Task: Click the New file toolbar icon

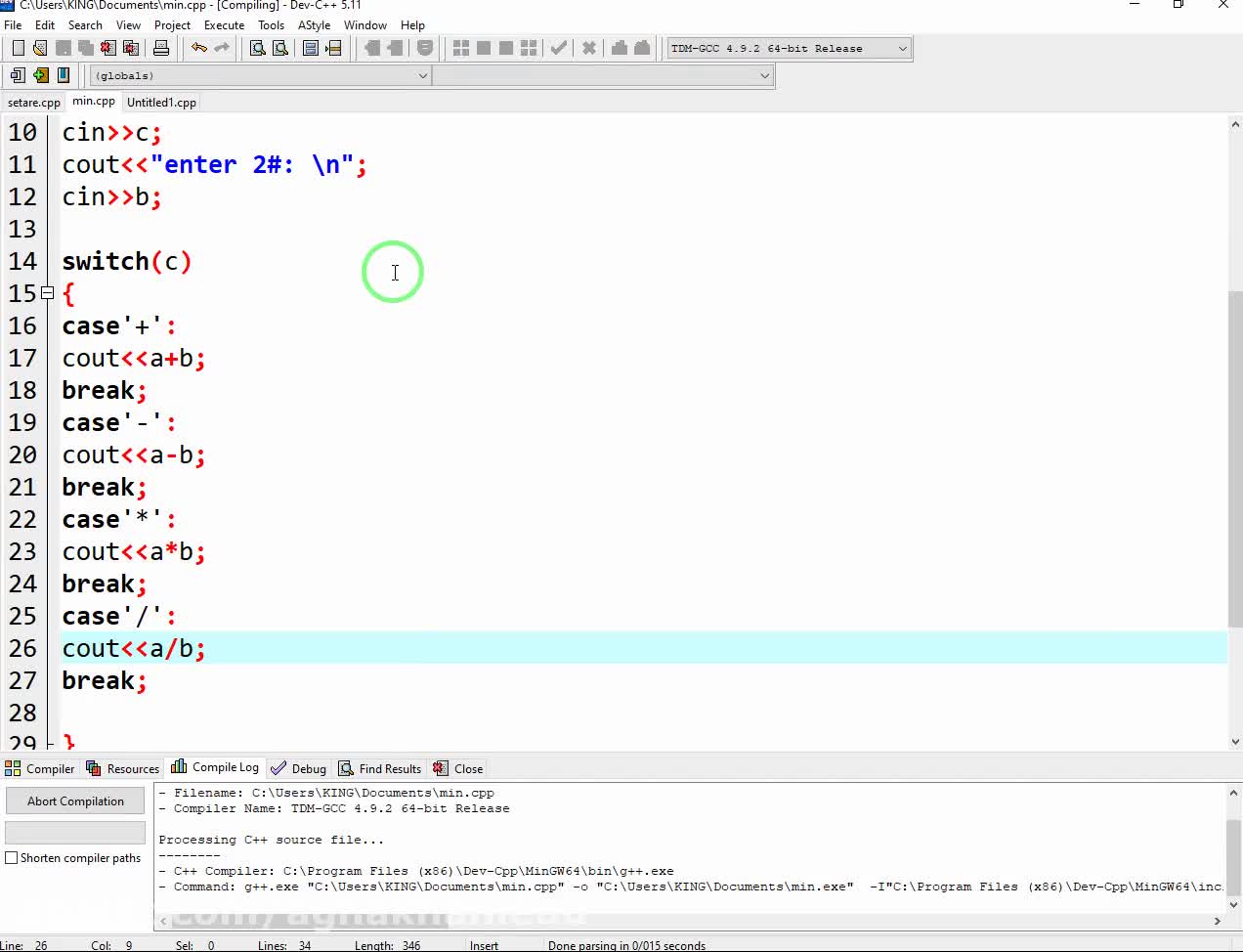Action: pyautogui.click(x=18, y=48)
